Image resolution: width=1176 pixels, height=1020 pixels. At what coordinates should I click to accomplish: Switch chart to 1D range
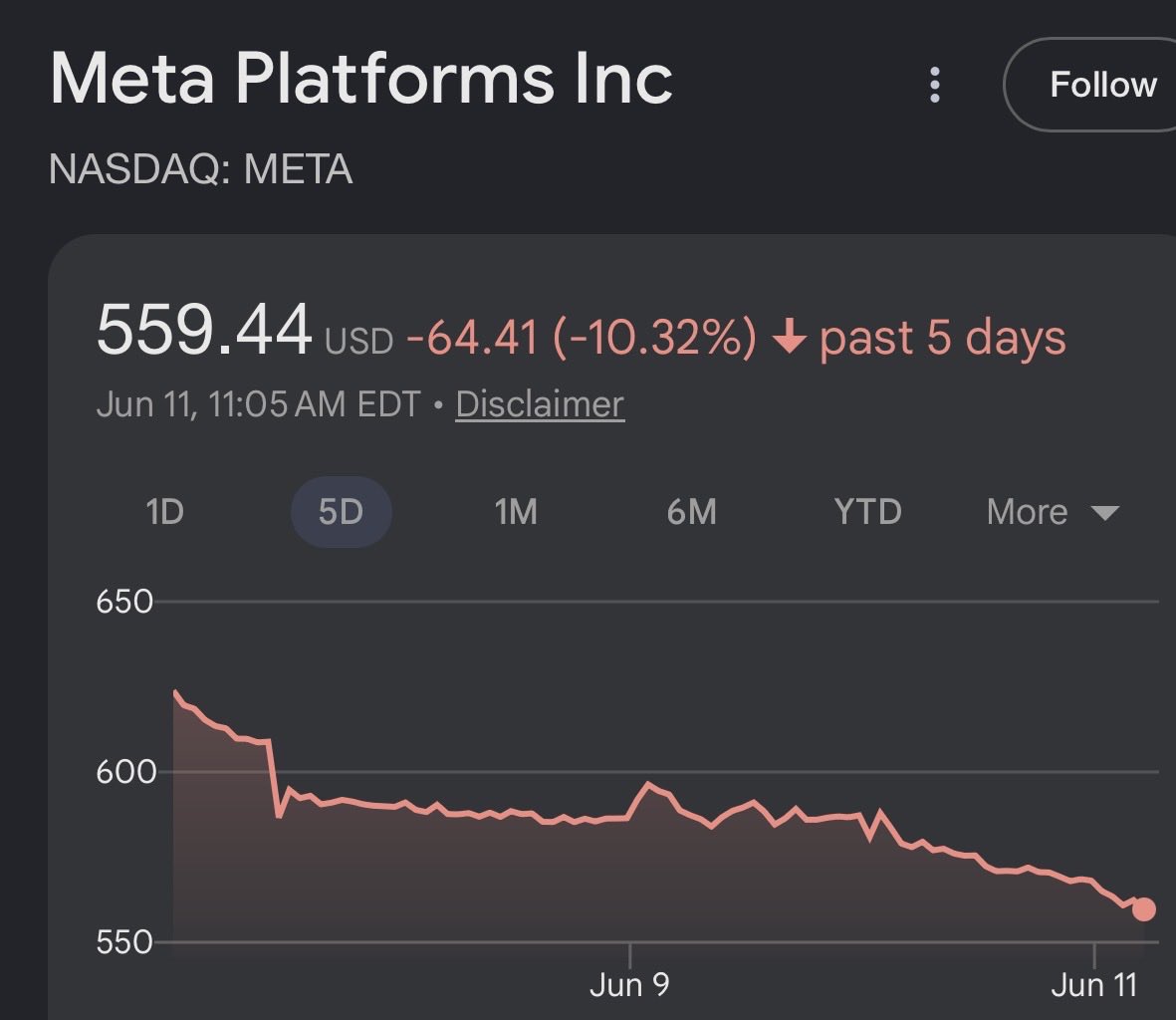(x=165, y=512)
